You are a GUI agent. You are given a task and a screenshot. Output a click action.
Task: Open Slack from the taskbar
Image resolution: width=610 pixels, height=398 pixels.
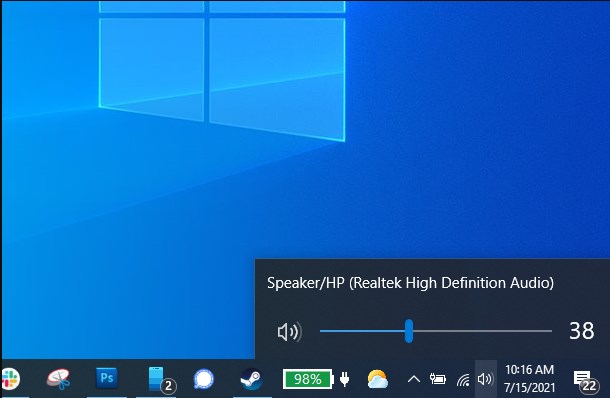coord(10,378)
